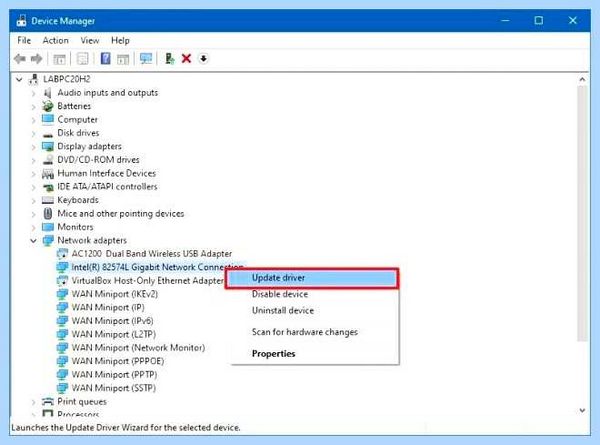This screenshot has height=445, width=600.
Task: Expand Audio inputs and outputs category
Action: pyautogui.click(x=33, y=93)
